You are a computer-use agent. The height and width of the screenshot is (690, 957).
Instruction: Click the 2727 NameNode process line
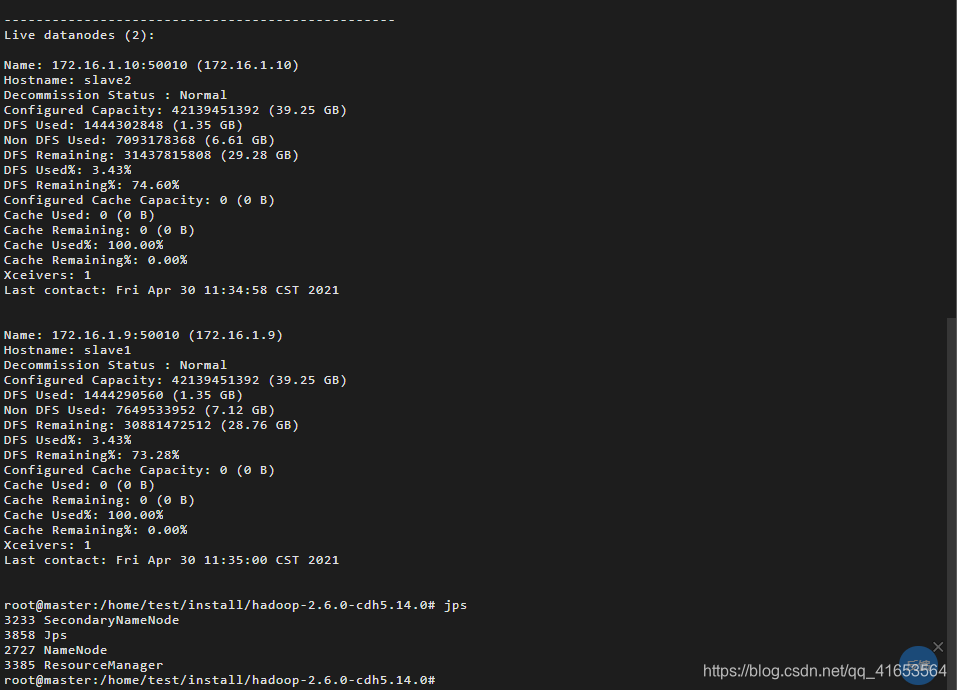click(x=56, y=650)
